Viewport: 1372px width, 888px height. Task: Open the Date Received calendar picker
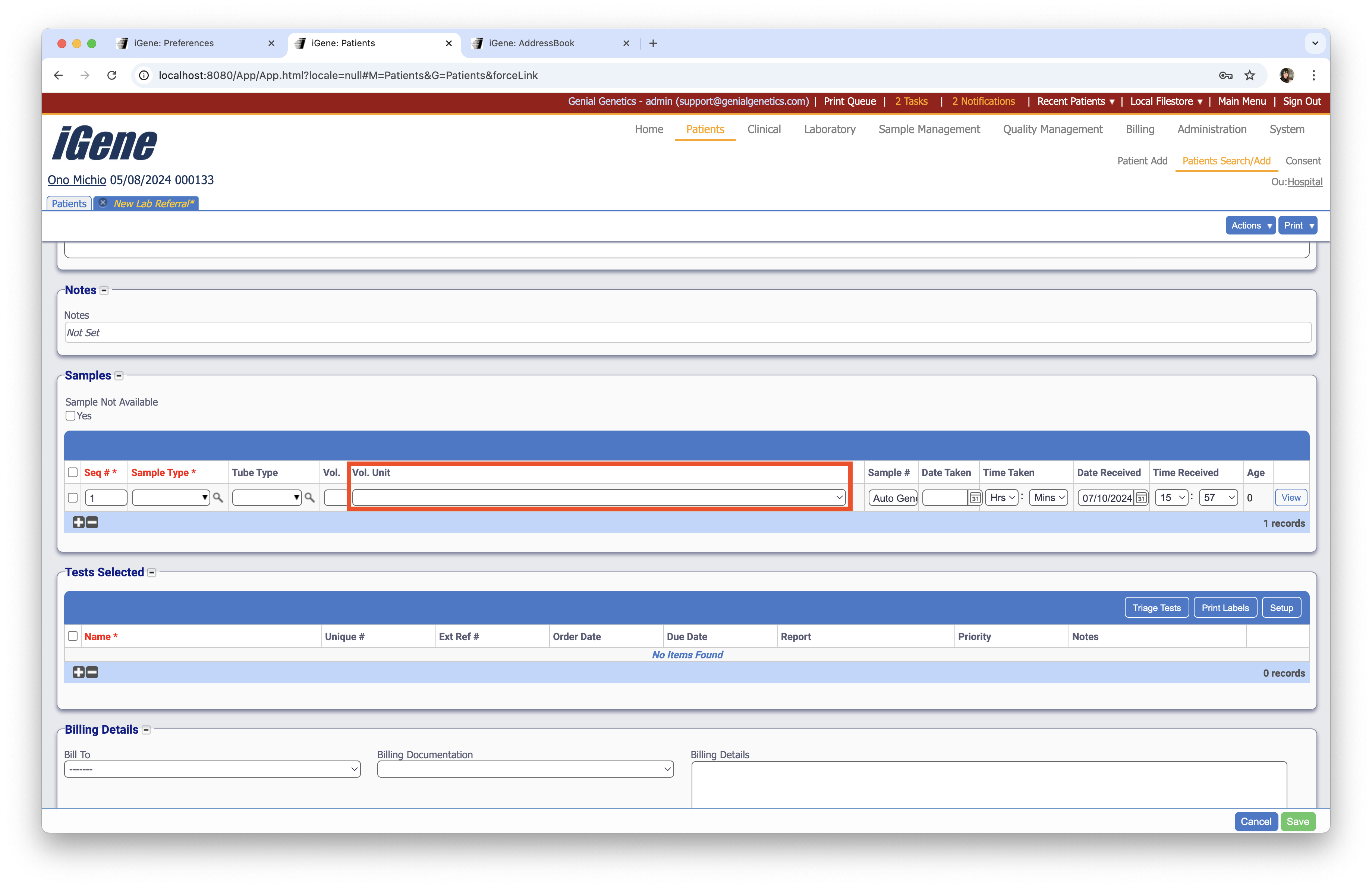[x=1141, y=498]
